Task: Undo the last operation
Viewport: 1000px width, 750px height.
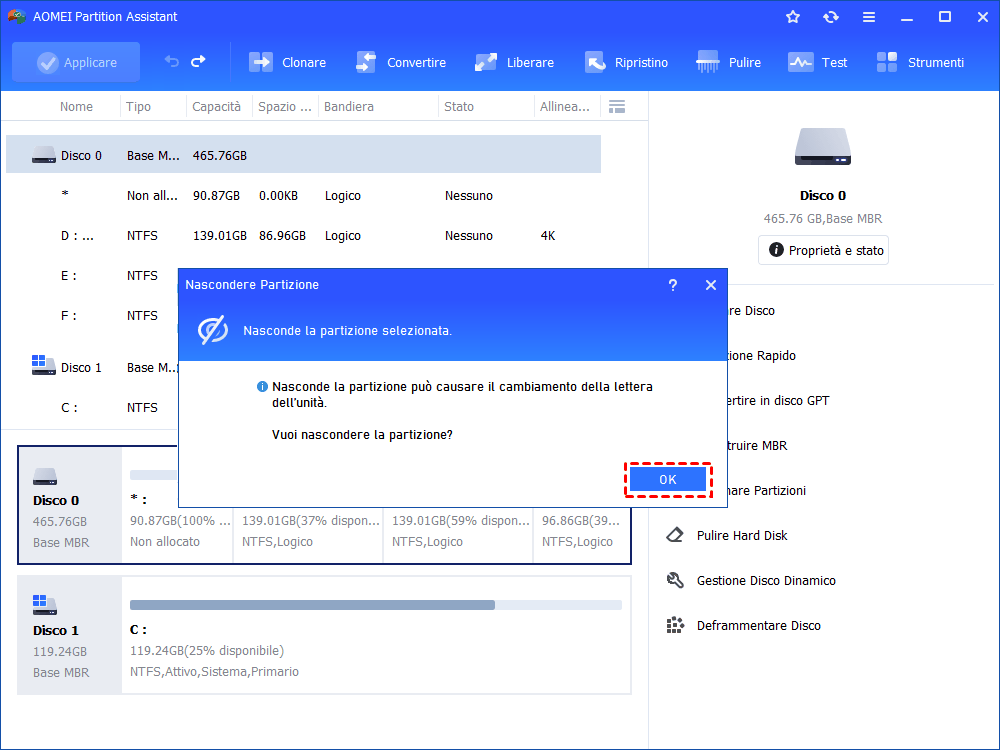Action: (x=172, y=61)
